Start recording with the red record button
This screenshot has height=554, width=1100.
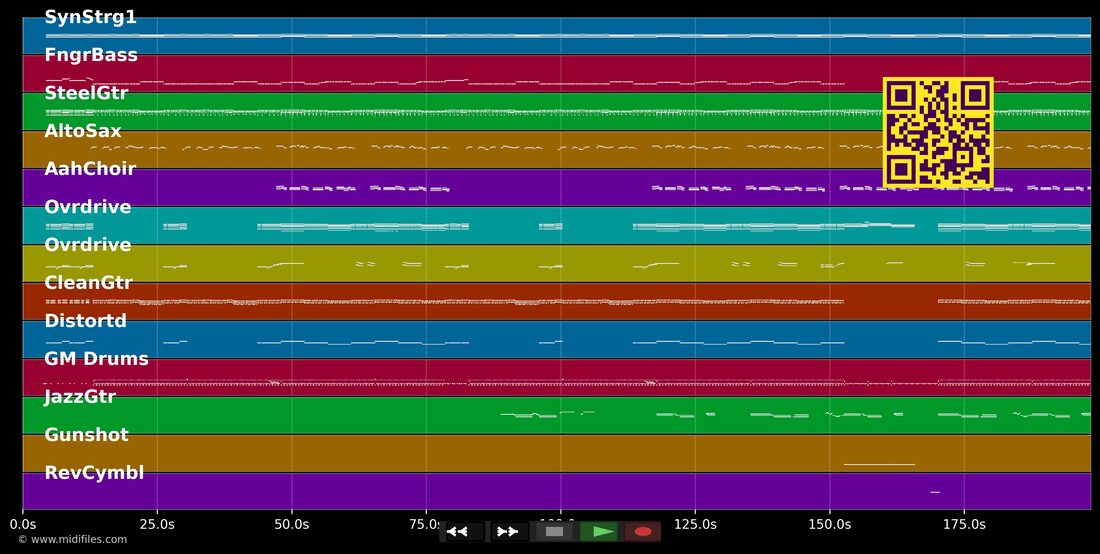coord(643,532)
